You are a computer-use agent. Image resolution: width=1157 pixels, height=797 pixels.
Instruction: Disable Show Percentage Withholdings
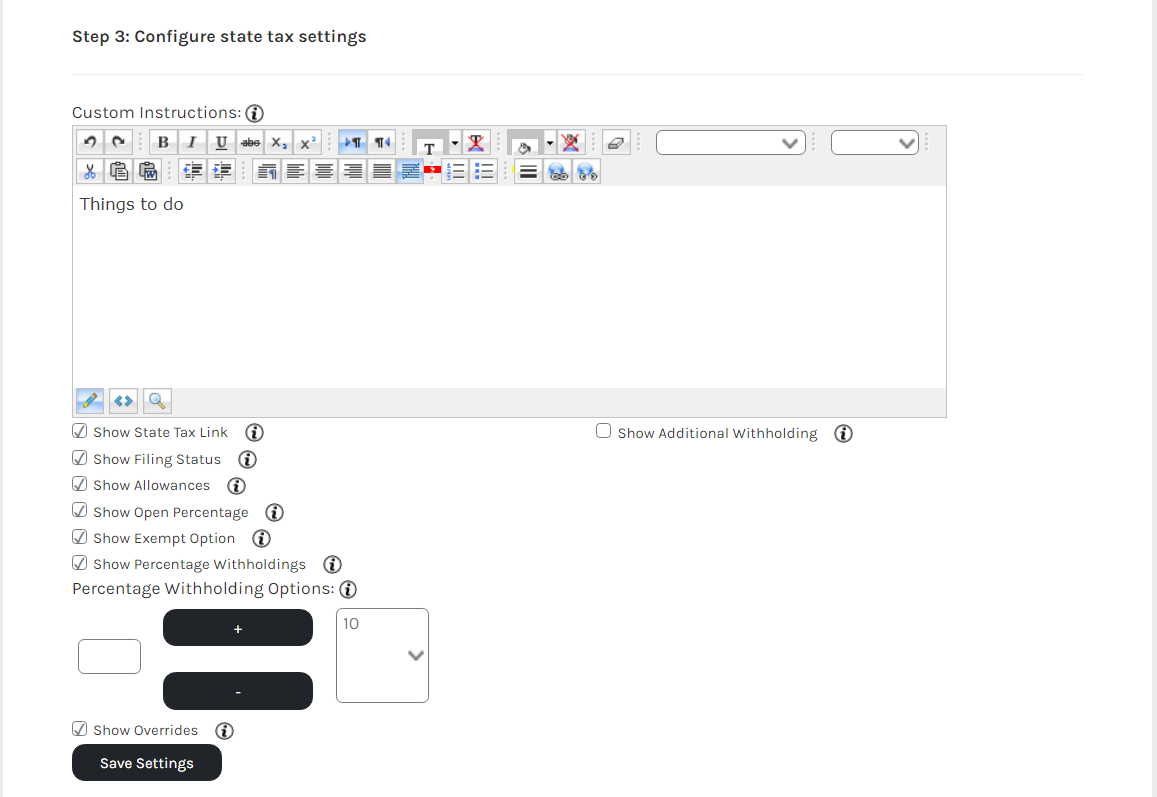pyautogui.click(x=80, y=563)
